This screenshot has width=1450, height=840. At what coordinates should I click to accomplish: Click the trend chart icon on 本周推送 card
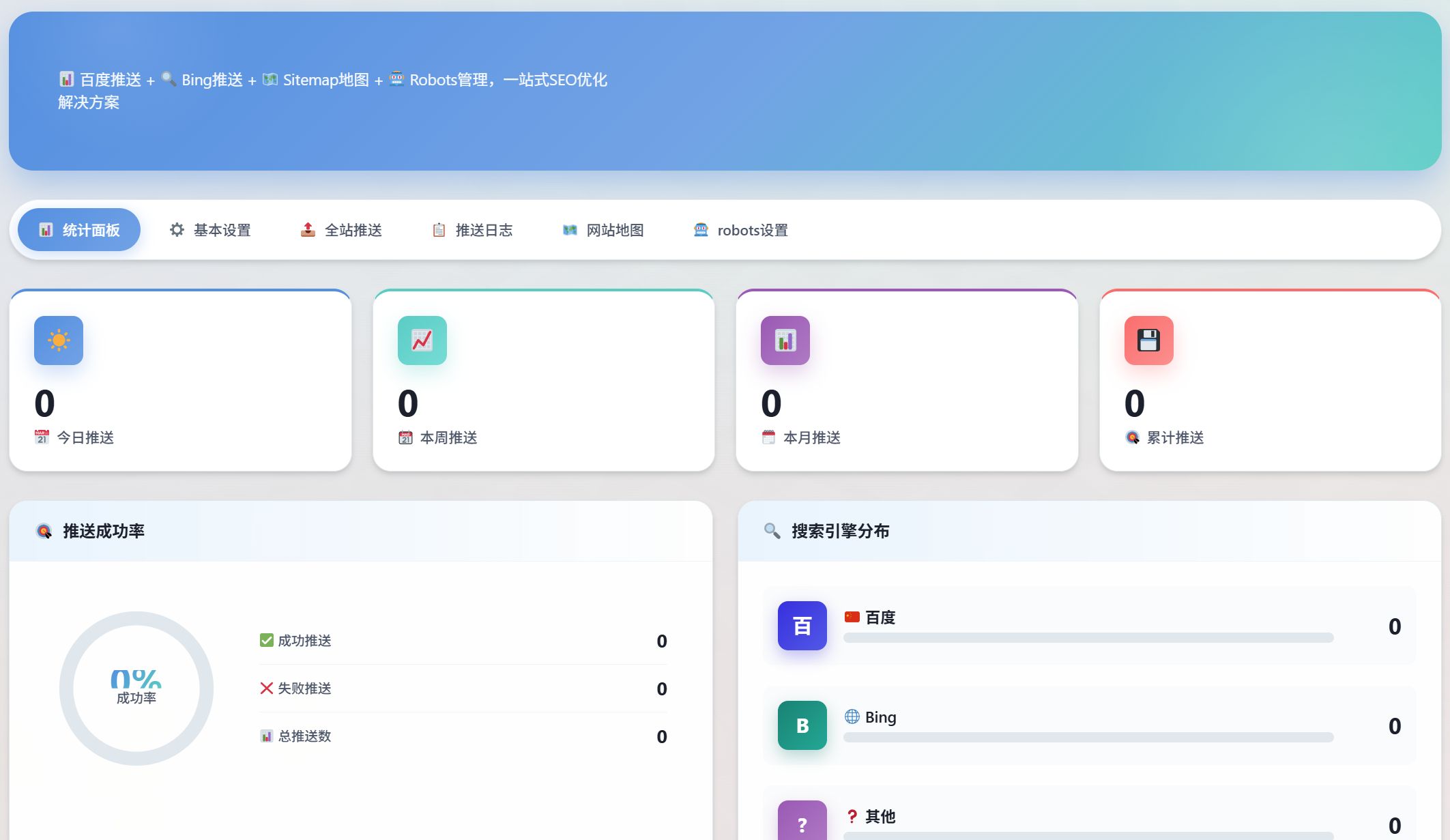tap(422, 341)
